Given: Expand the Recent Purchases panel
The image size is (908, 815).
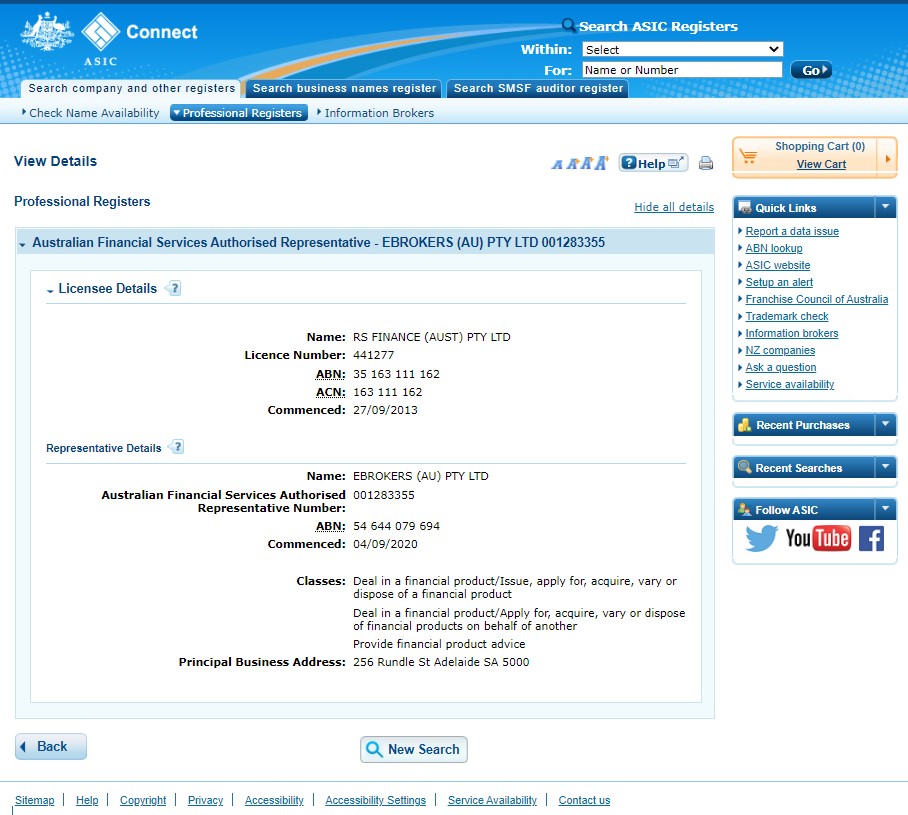Looking at the screenshot, I should [885, 425].
